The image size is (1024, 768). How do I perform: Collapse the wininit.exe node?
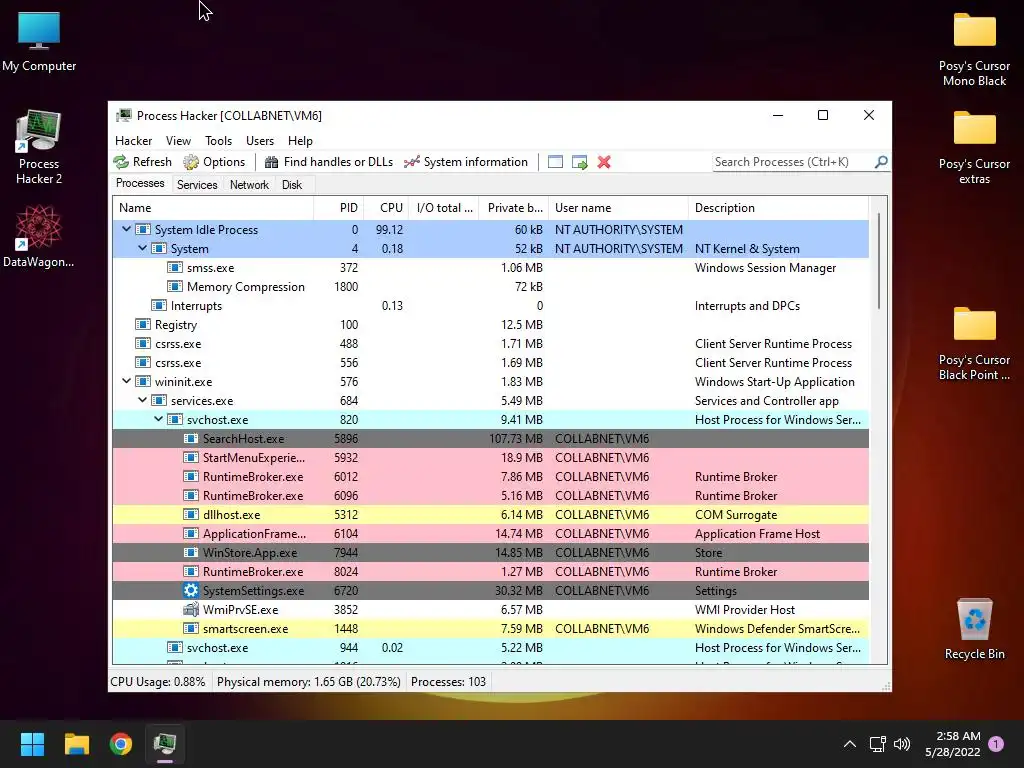pos(126,381)
